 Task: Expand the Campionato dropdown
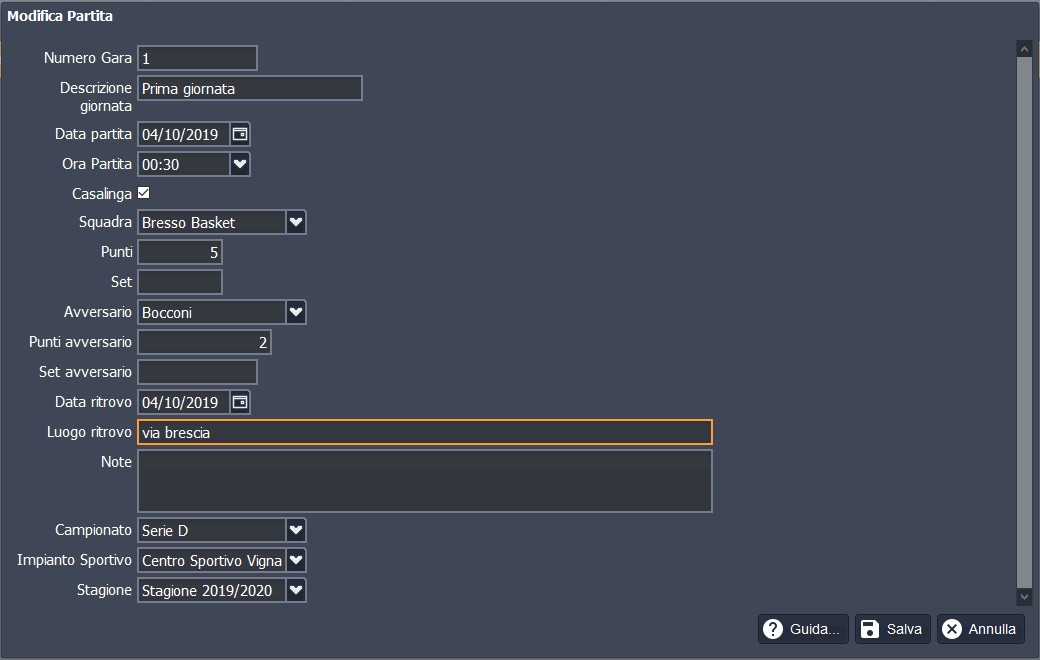click(295, 530)
